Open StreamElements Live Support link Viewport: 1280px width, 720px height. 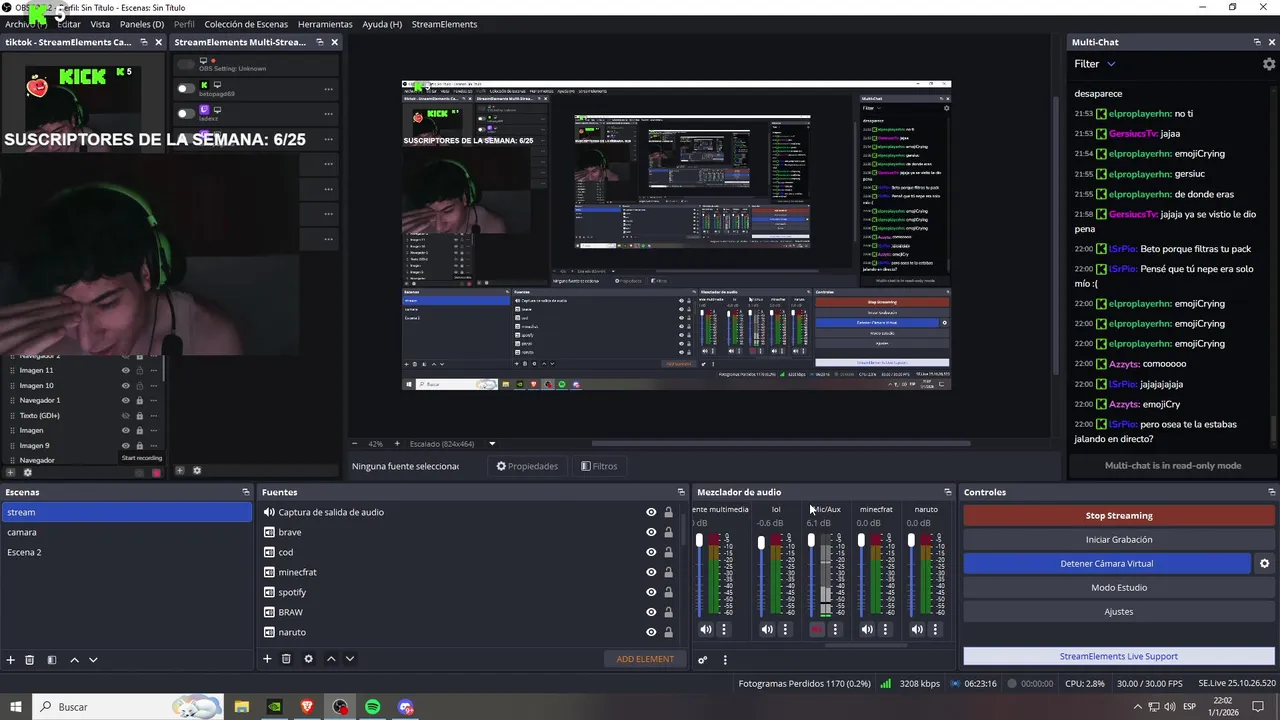(x=1119, y=656)
